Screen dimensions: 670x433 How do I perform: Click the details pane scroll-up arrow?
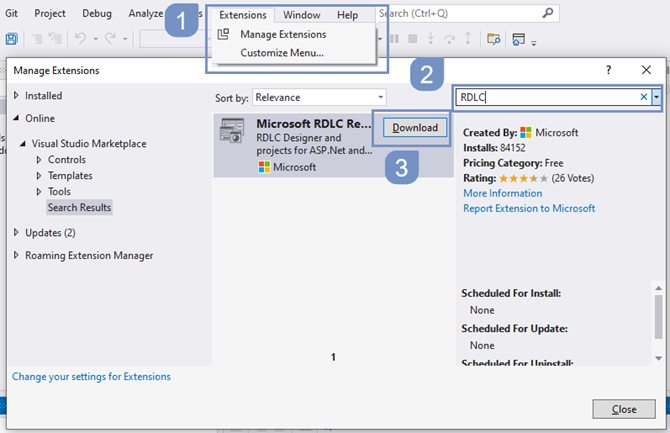tap(658, 288)
